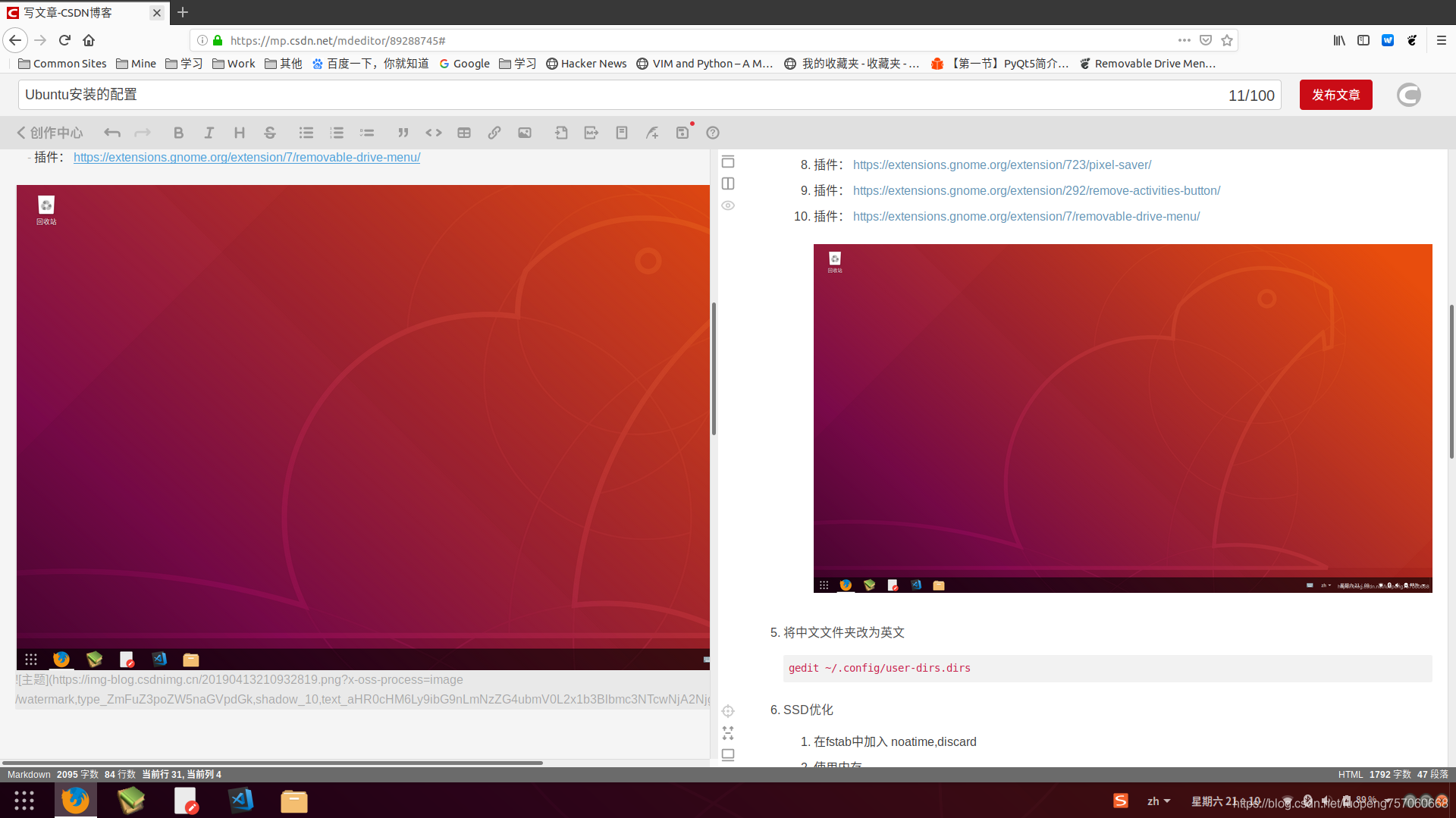The width and height of the screenshot is (1456, 818).
Task: Open the removable-drive-menu link in preview
Action: (x=1026, y=216)
